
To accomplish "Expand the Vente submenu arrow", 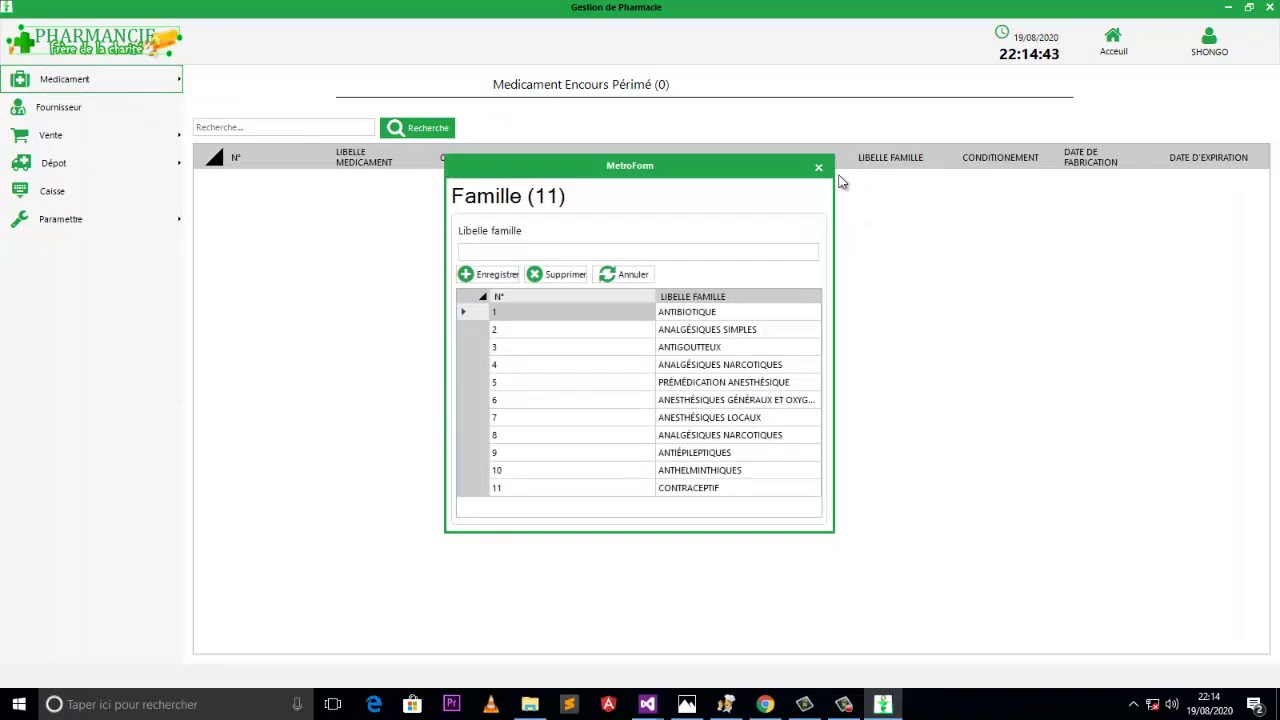I will tap(179, 135).
